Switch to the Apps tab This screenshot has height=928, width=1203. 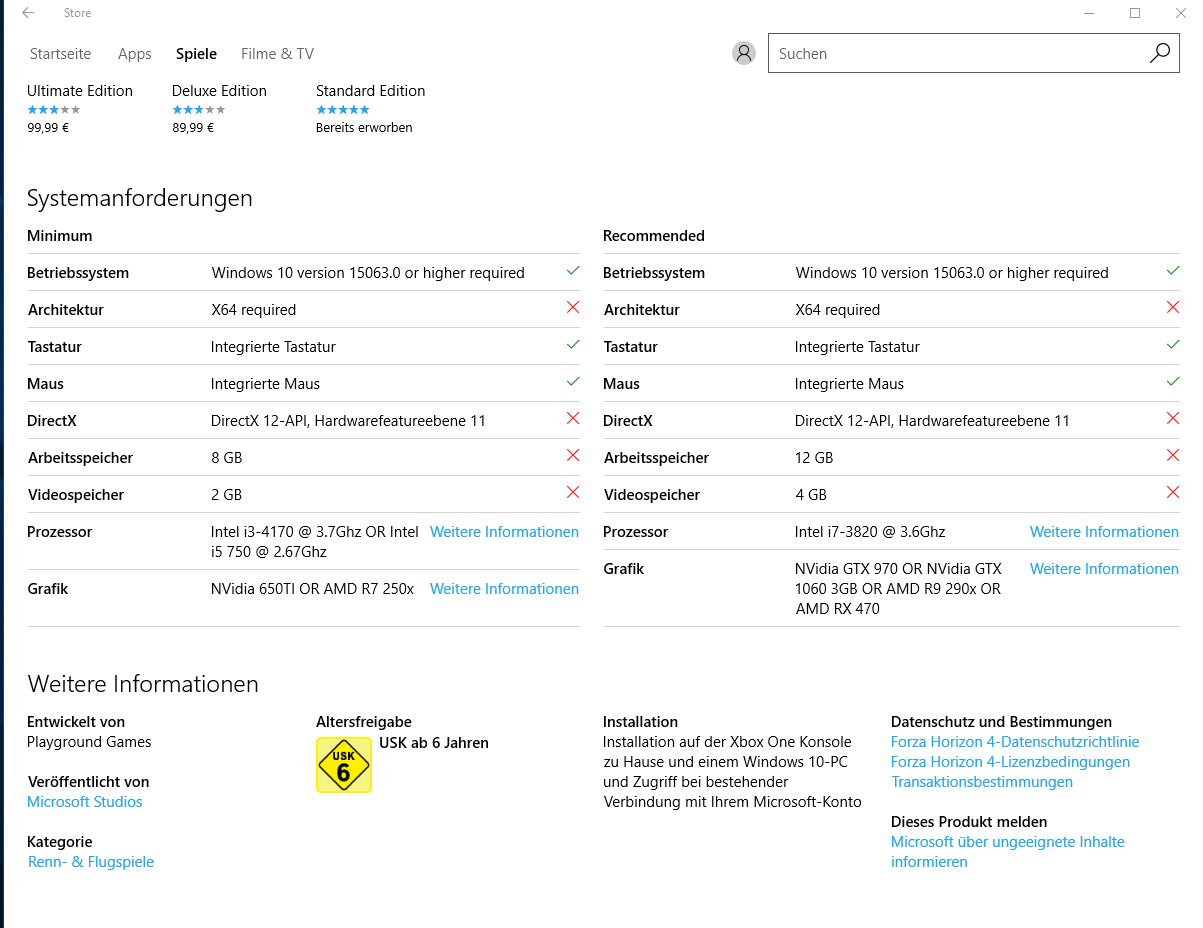tap(134, 54)
